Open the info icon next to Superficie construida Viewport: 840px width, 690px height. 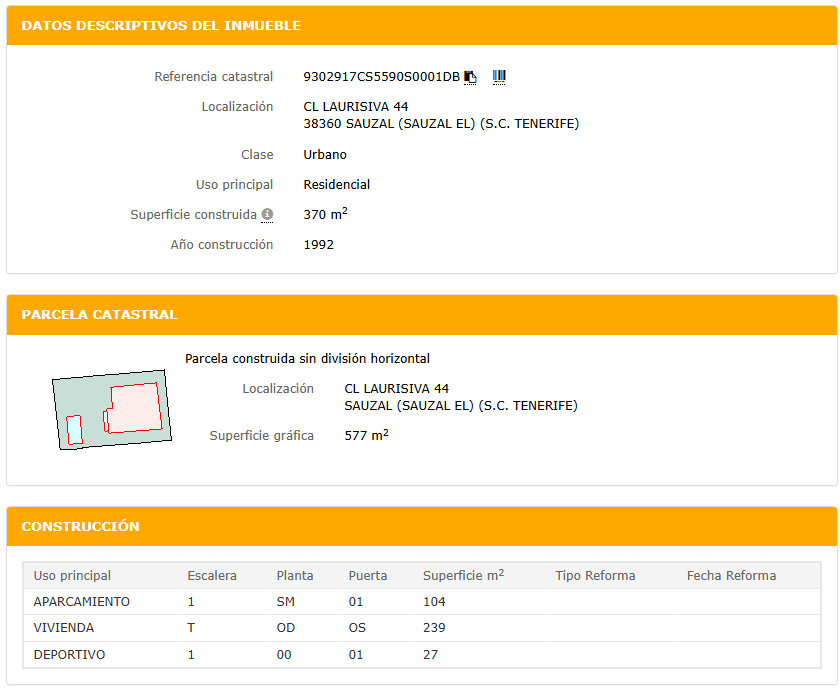(x=267, y=215)
